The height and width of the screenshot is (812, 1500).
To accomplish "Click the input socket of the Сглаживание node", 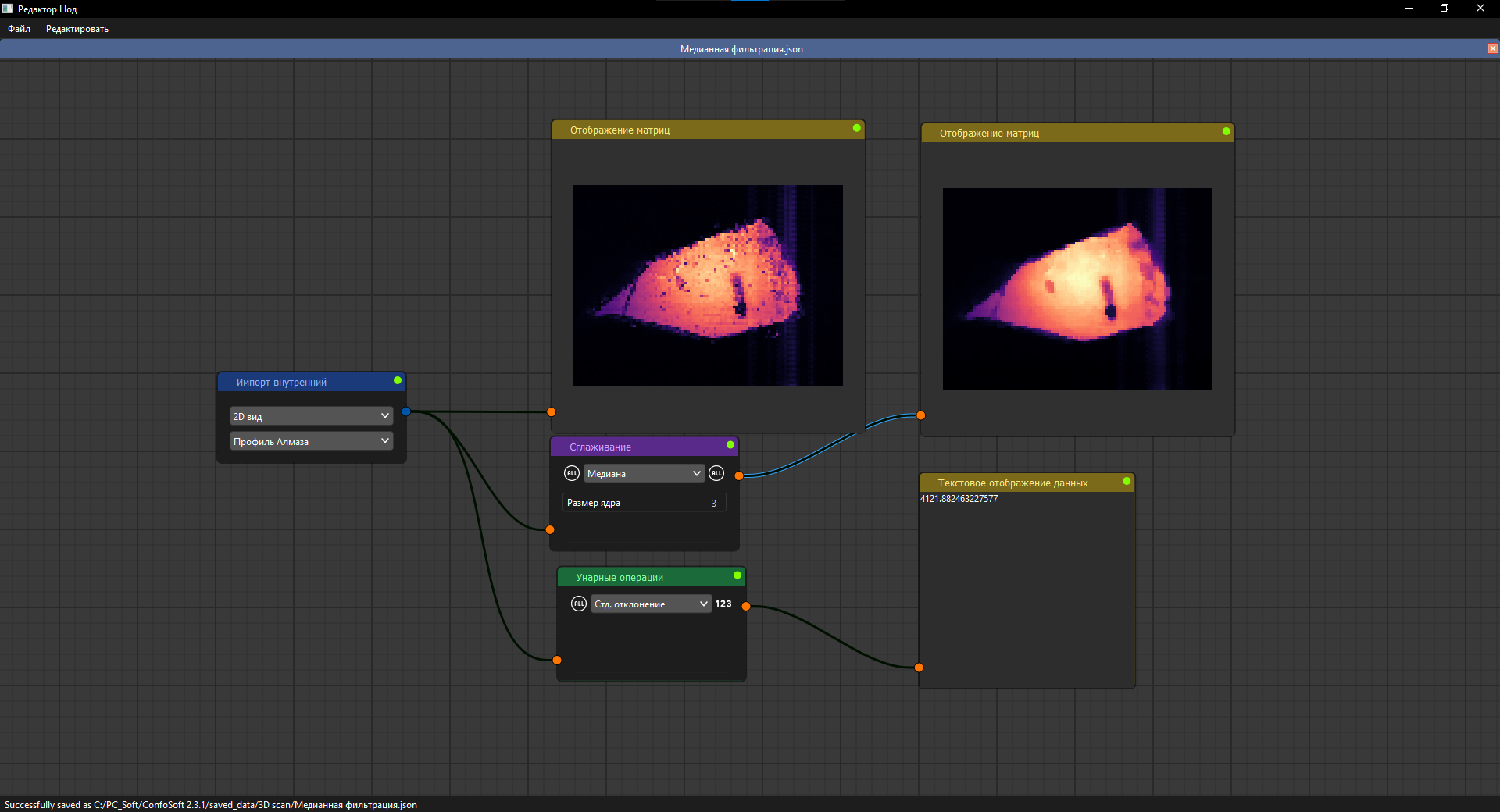I will 550,530.
